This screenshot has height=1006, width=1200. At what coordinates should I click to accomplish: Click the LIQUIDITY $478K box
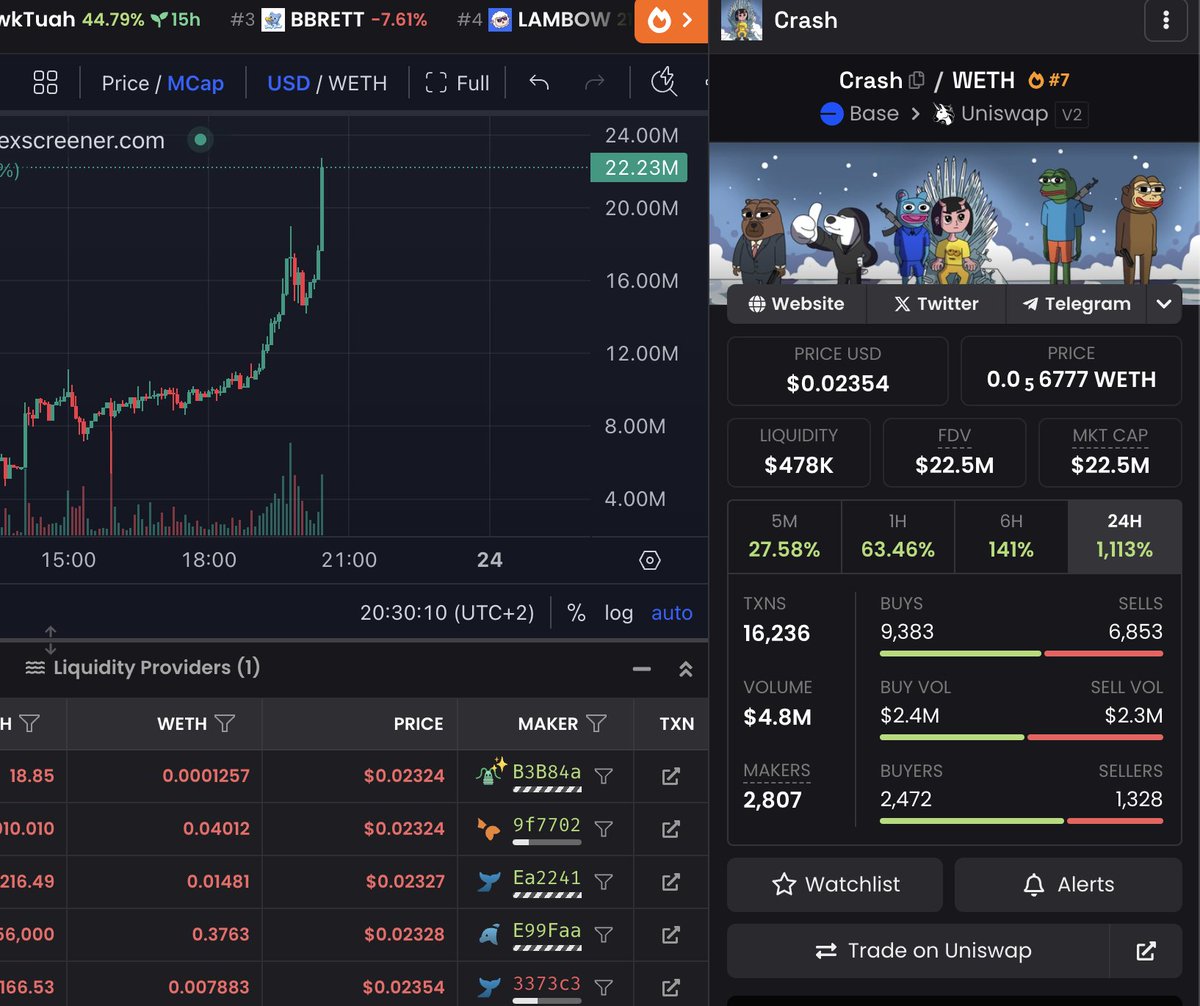(x=799, y=452)
